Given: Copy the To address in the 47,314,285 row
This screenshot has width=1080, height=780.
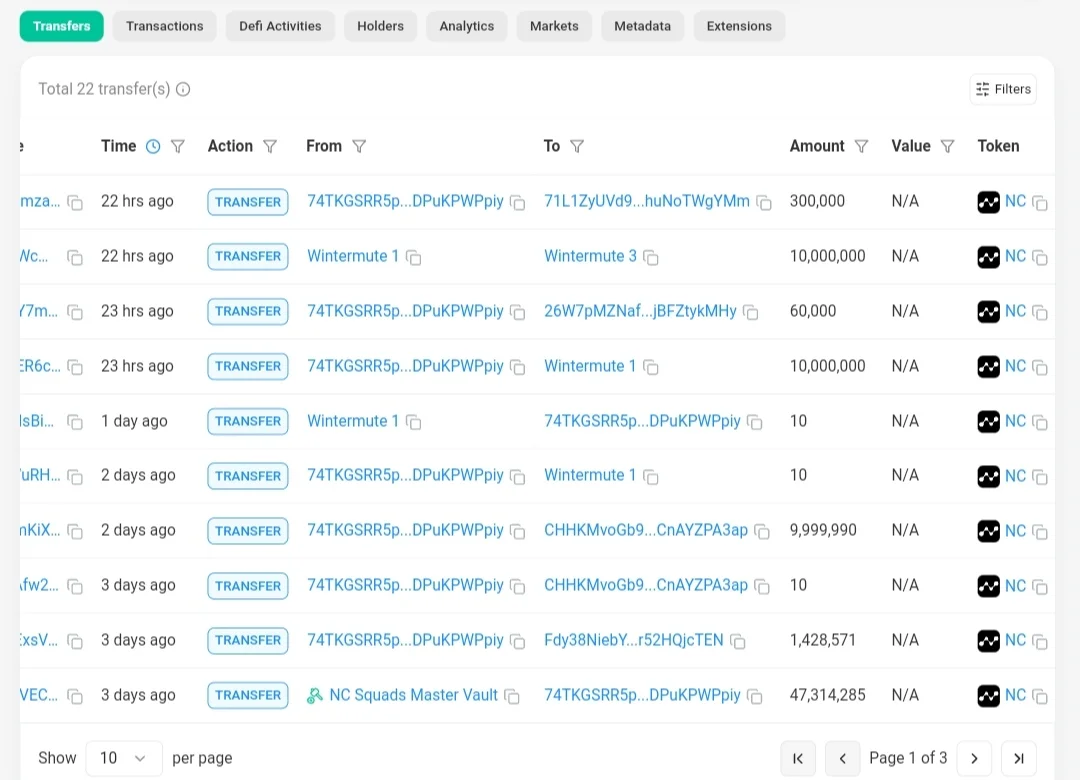Looking at the screenshot, I should (755, 697).
